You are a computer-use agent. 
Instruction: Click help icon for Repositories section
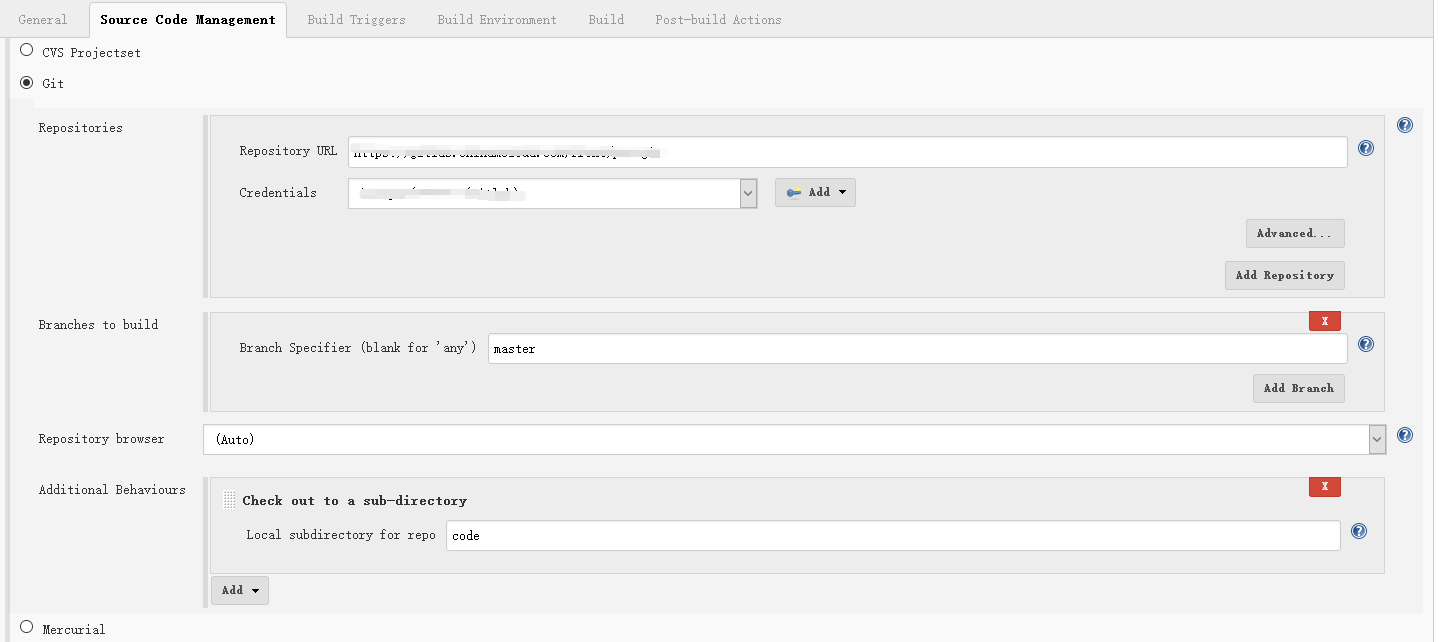[1405, 126]
